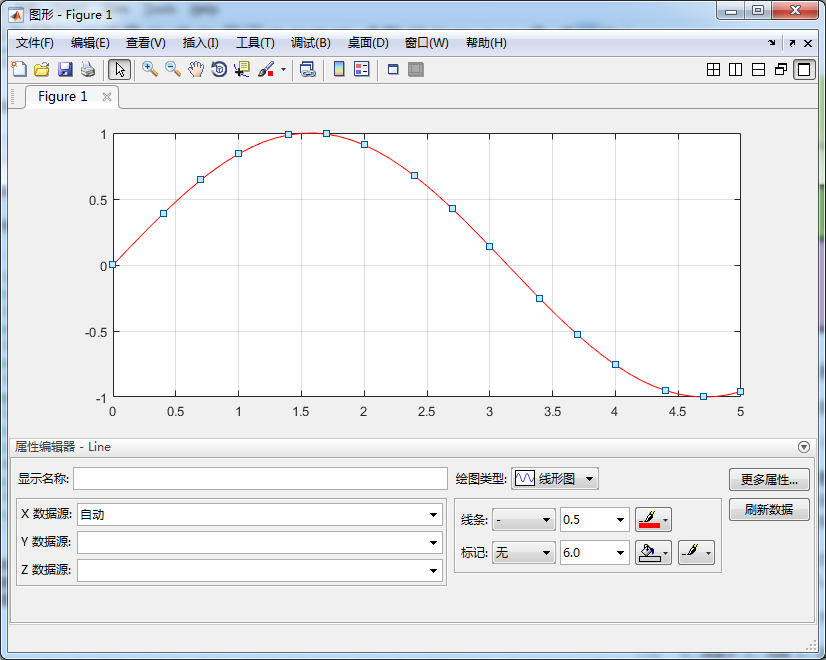Open the 查看(V) menu

(x=145, y=43)
